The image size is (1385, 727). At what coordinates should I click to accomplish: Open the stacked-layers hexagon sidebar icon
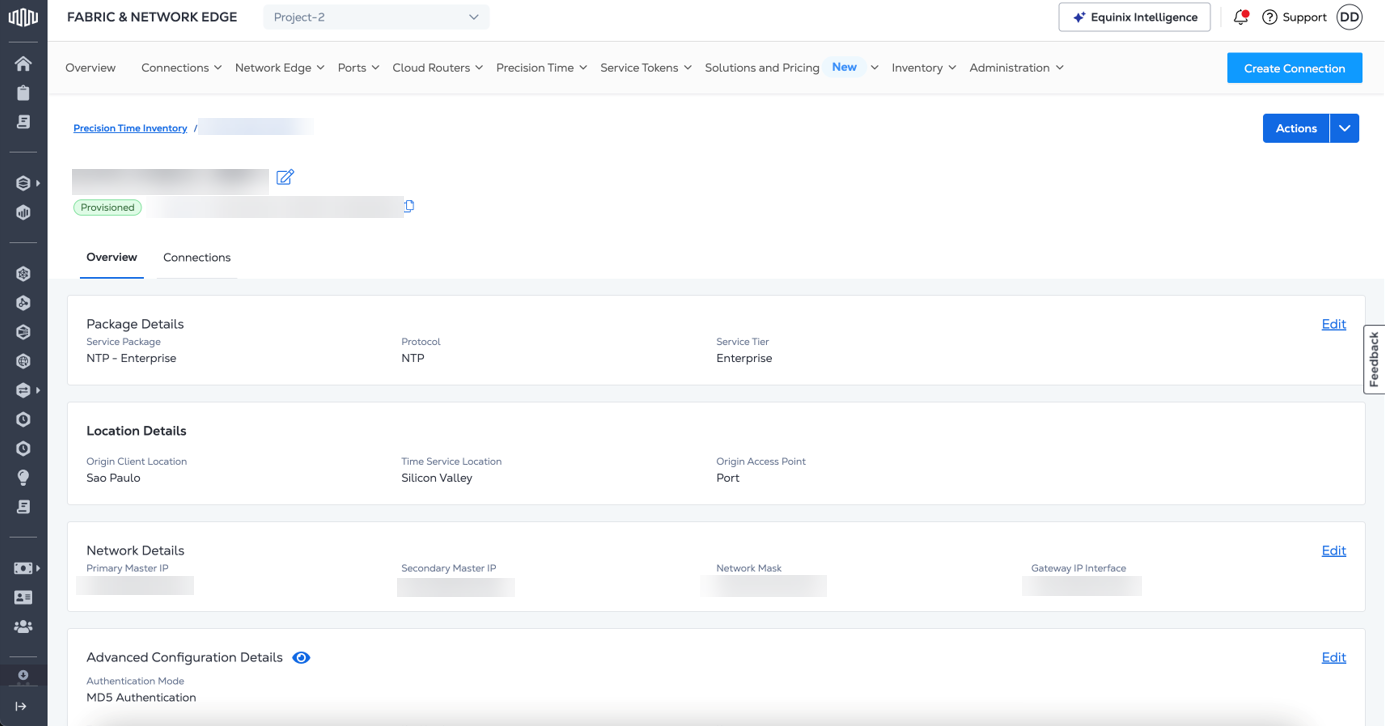(x=23, y=183)
